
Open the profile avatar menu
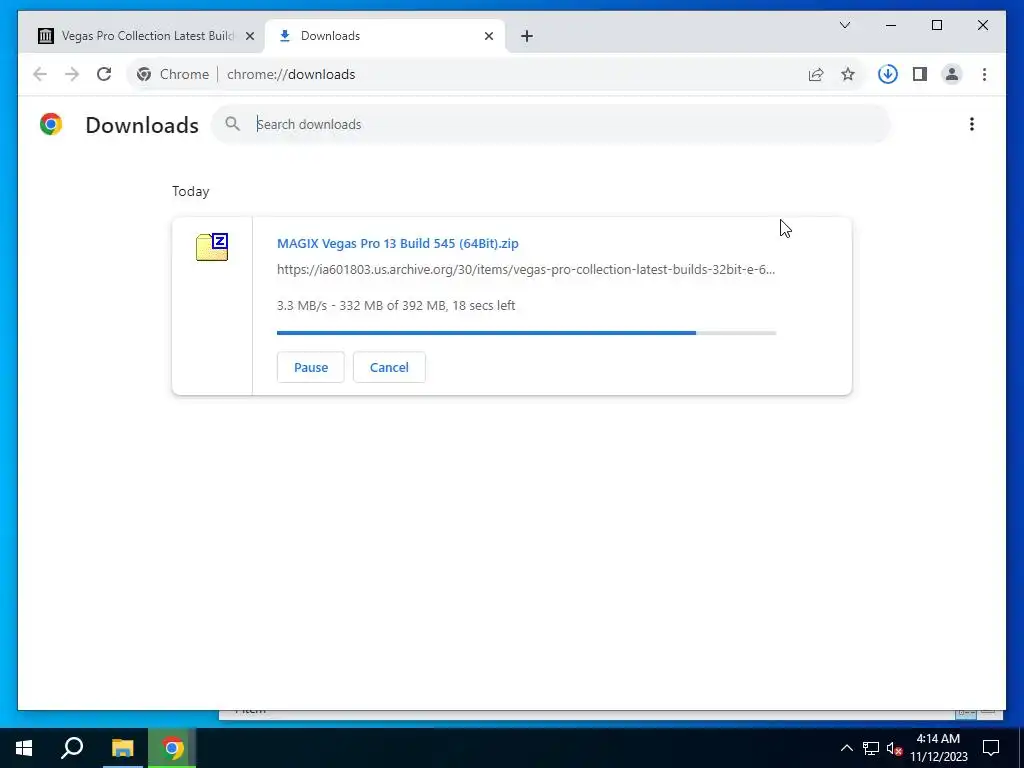click(952, 74)
